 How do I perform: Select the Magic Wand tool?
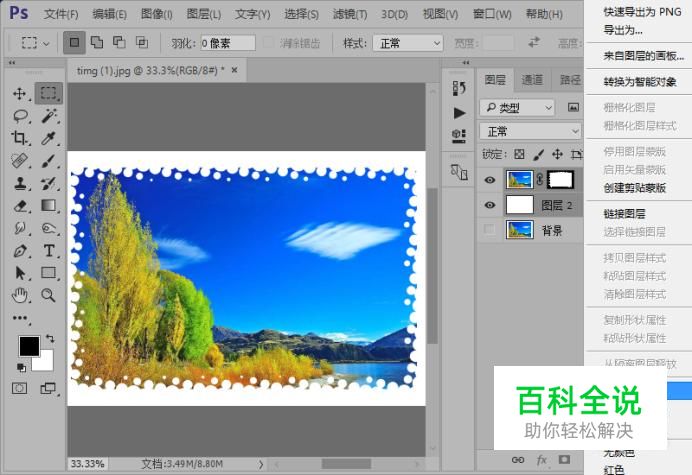[49, 116]
